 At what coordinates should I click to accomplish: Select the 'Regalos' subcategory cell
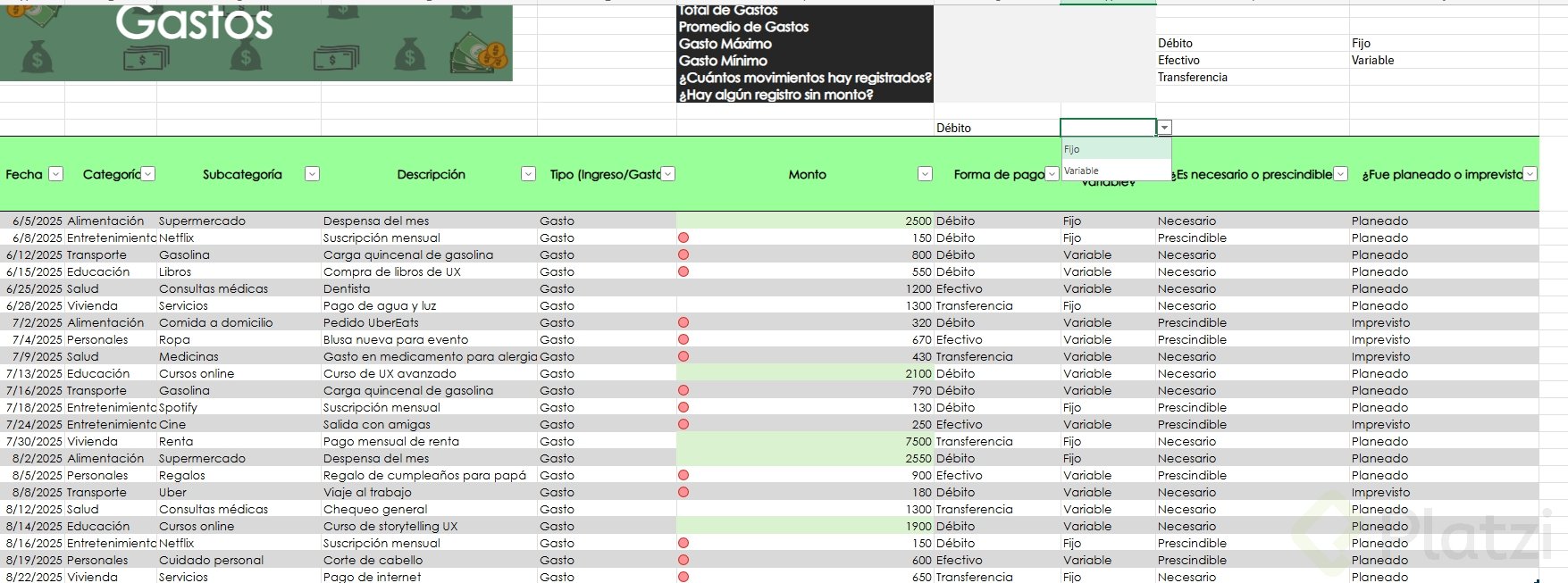point(239,475)
